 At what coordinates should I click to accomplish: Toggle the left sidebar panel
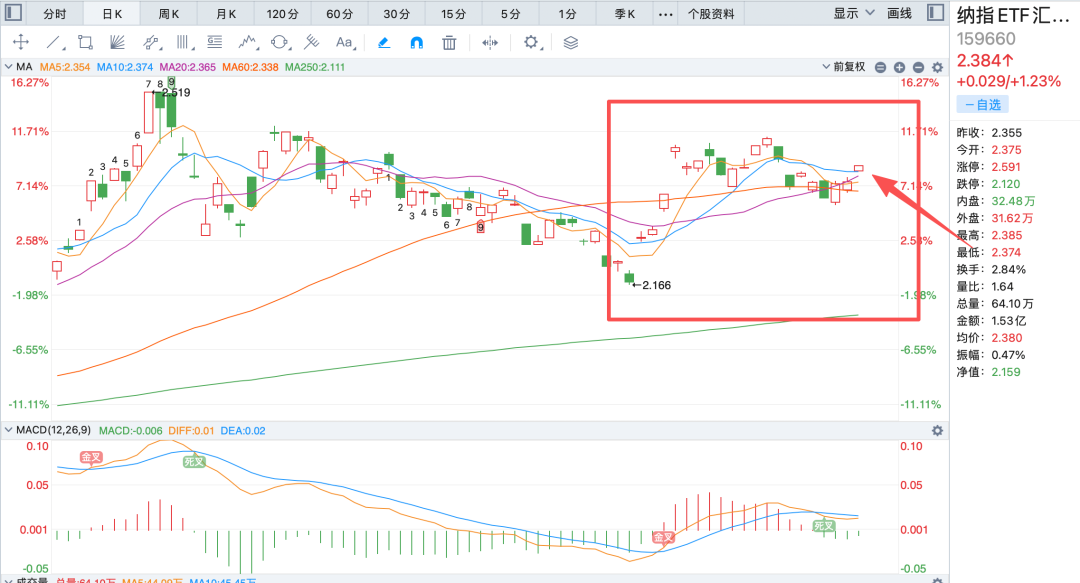[x=13, y=12]
